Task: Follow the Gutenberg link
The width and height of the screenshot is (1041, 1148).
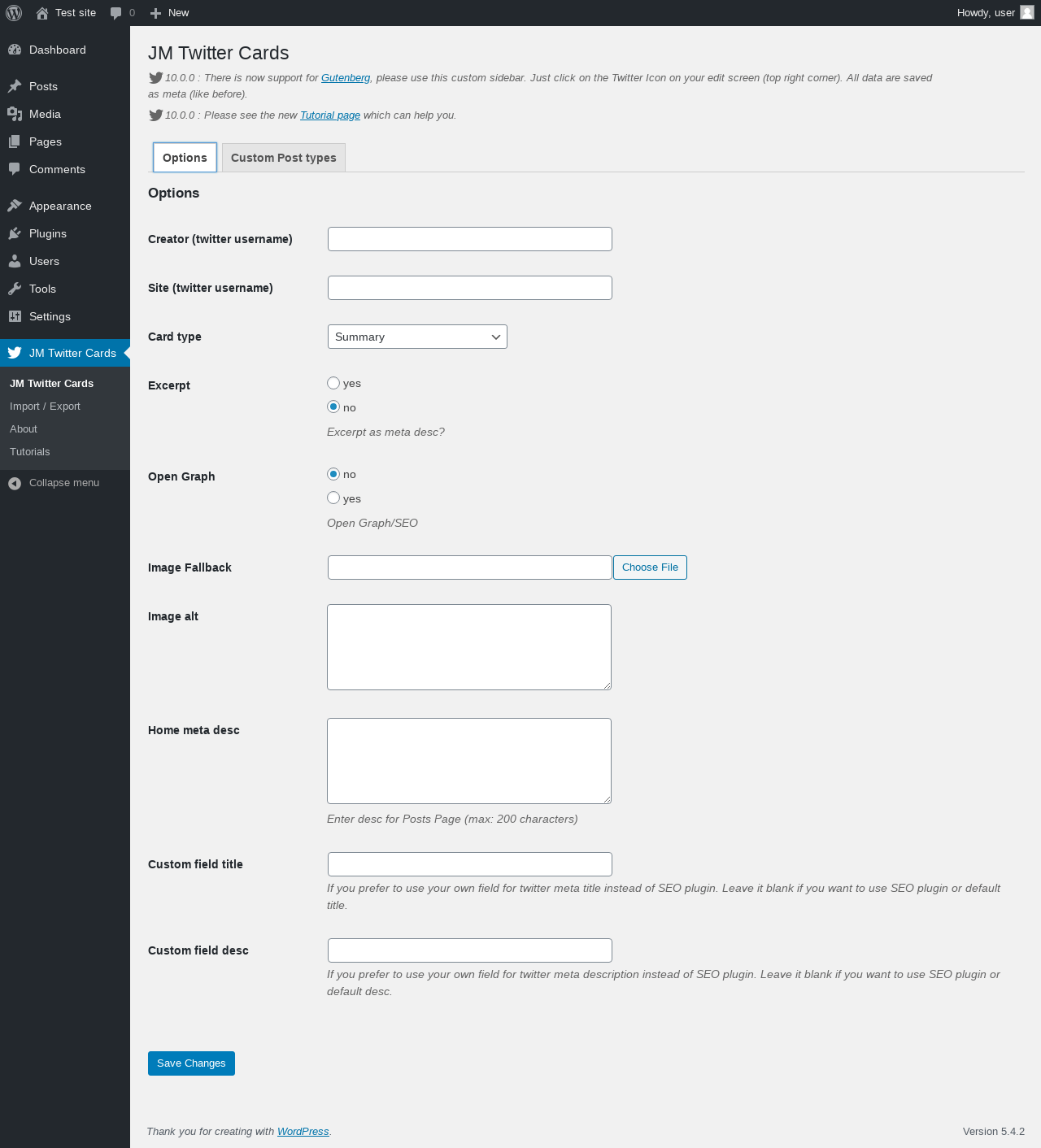Action: pos(346,78)
